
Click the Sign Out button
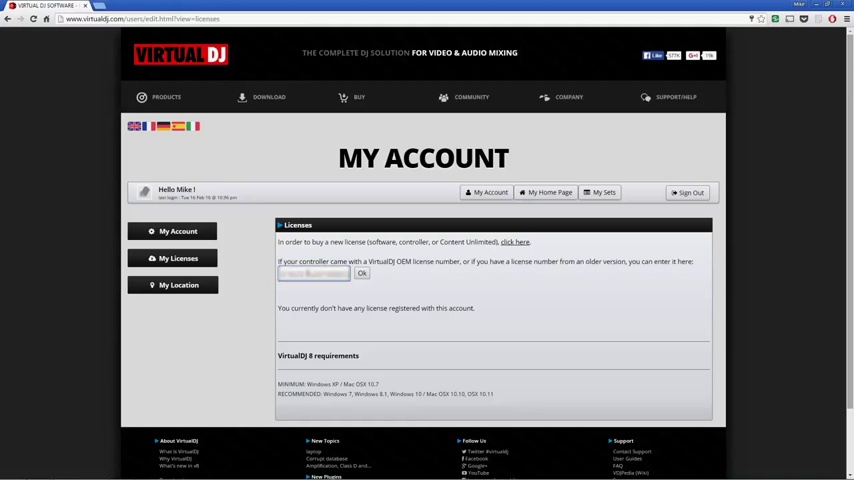[687, 192]
